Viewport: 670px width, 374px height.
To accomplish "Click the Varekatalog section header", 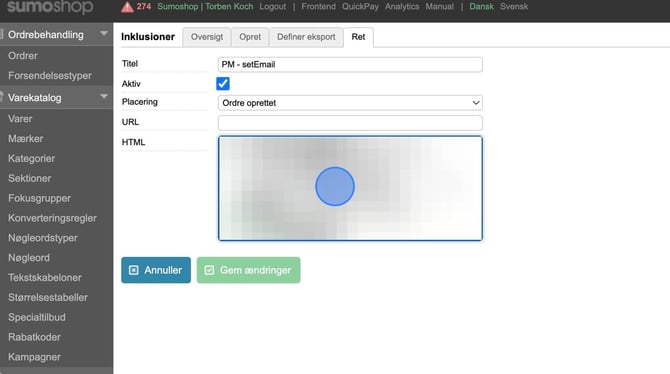I will click(56, 97).
